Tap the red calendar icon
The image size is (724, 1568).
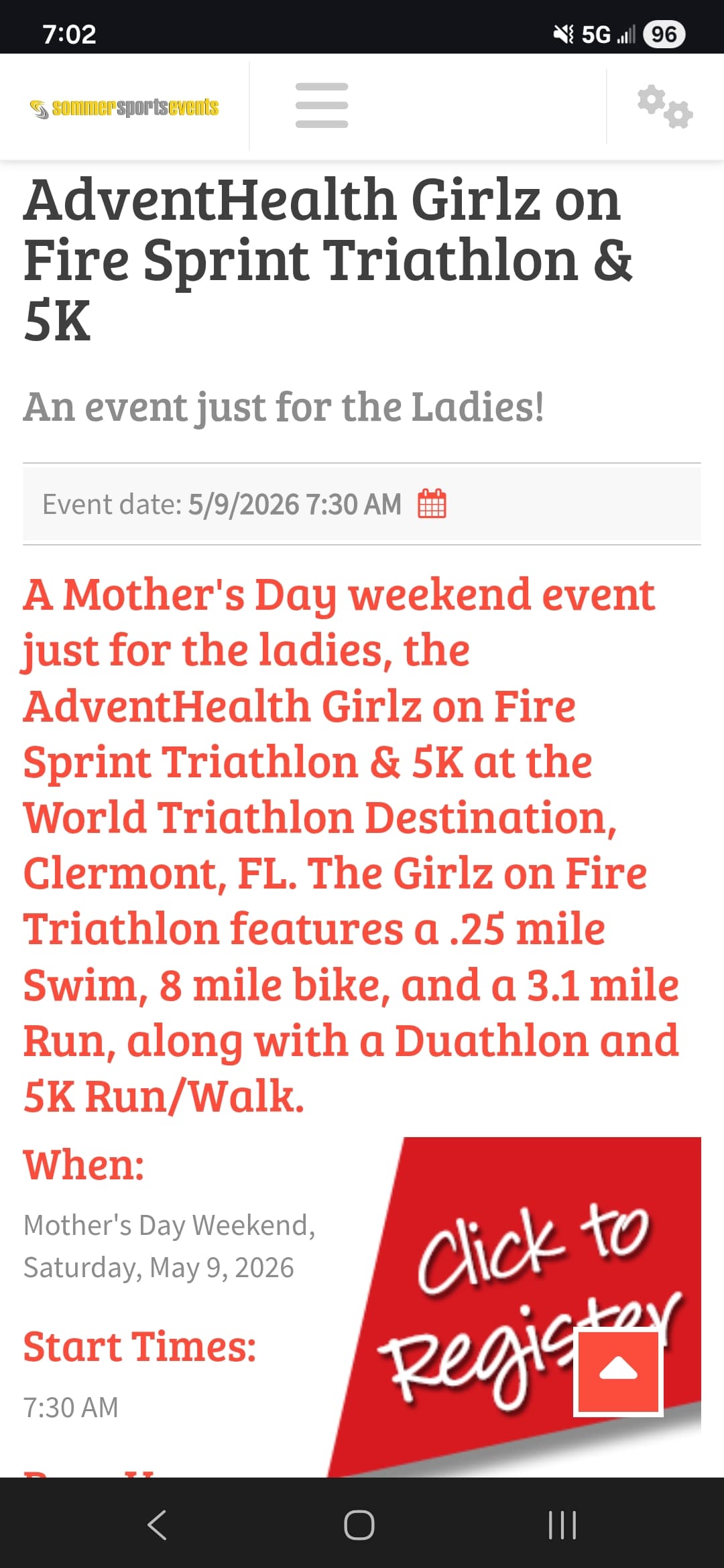click(432, 504)
